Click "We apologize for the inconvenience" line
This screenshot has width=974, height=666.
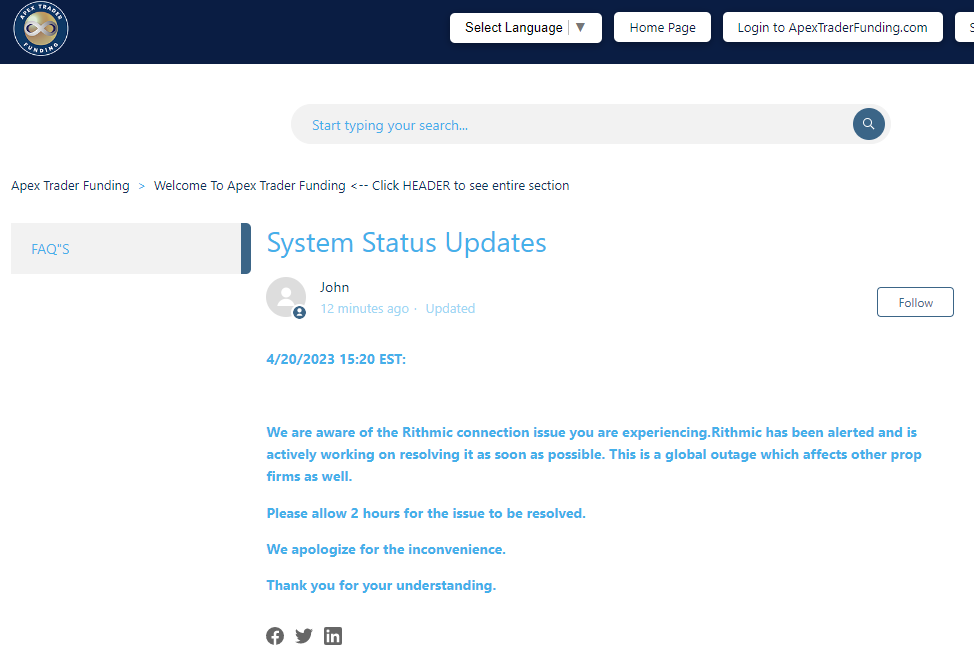click(386, 550)
